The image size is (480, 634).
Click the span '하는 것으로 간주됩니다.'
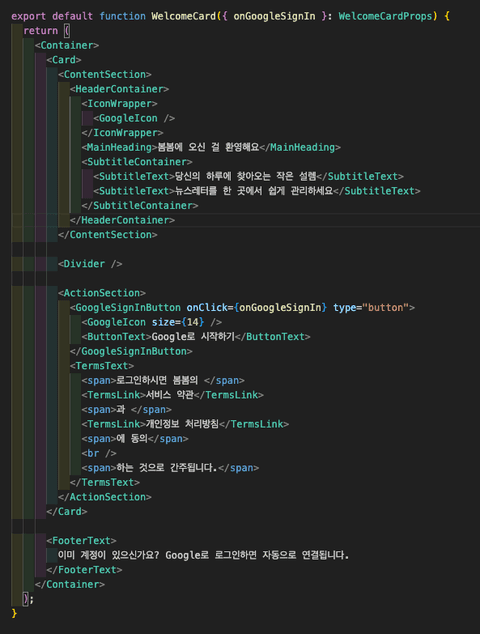tap(170, 467)
